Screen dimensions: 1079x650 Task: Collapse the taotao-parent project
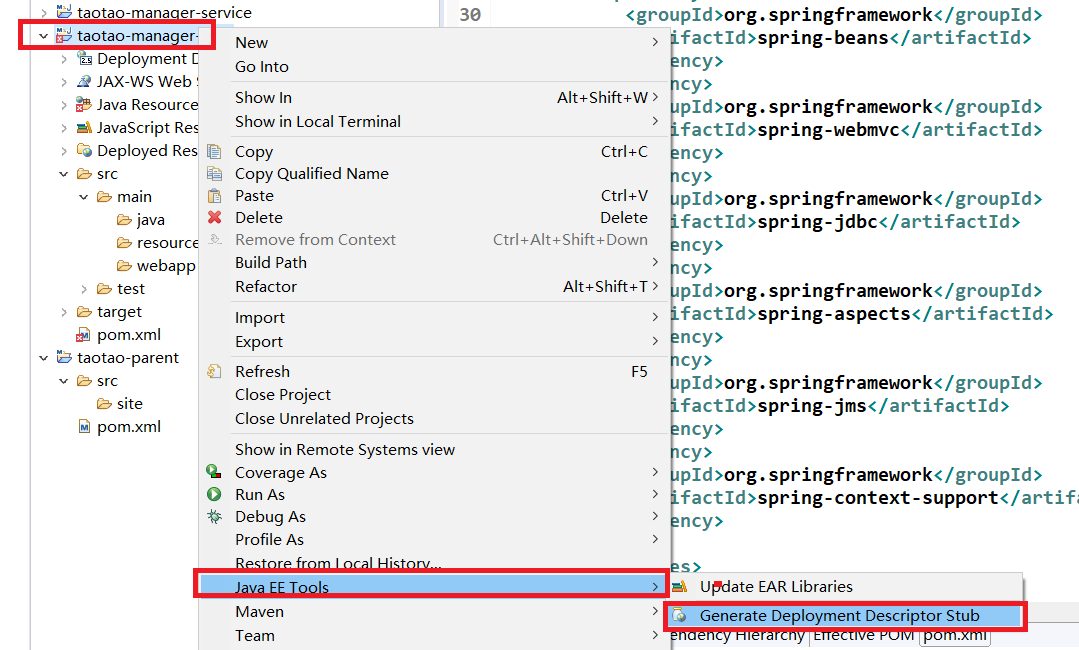44,358
